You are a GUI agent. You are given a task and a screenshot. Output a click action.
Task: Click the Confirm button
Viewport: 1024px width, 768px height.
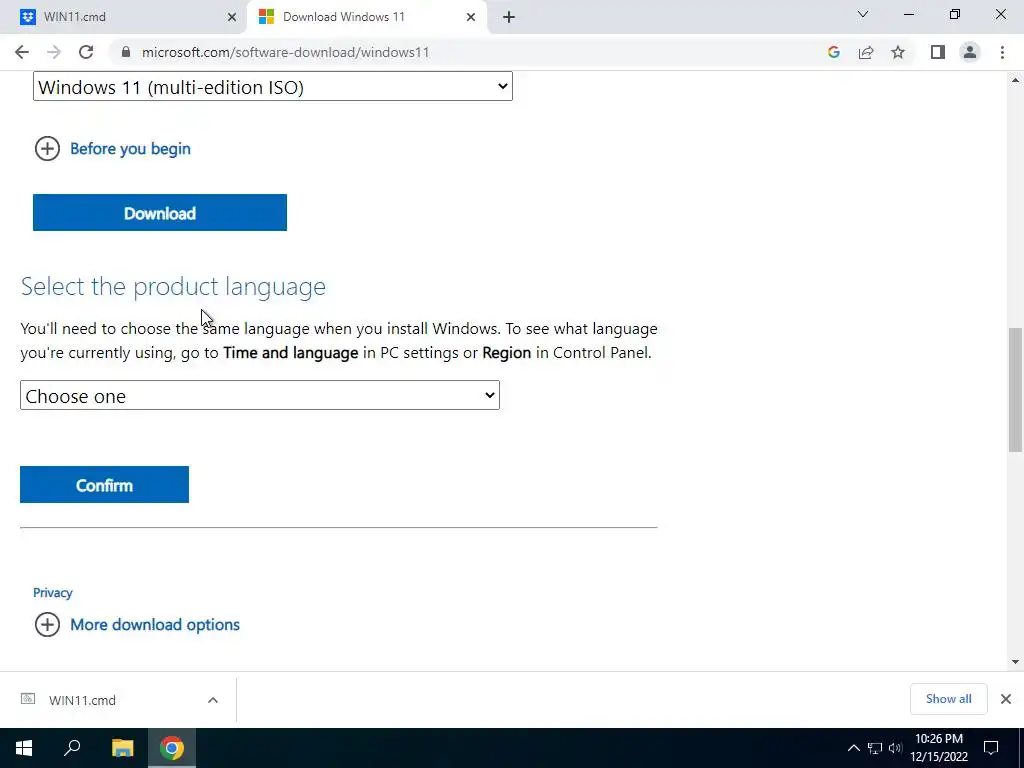click(104, 485)
